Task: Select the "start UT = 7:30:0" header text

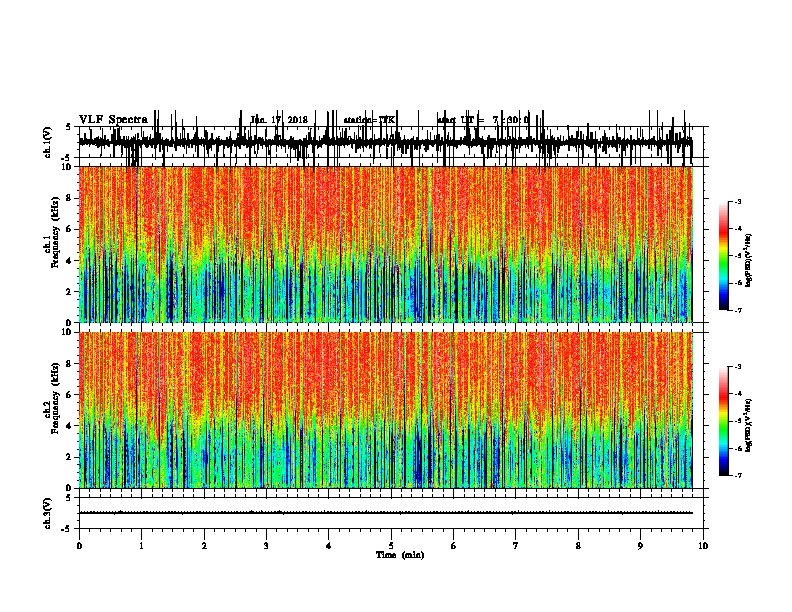Action: [x=483, y=120]
